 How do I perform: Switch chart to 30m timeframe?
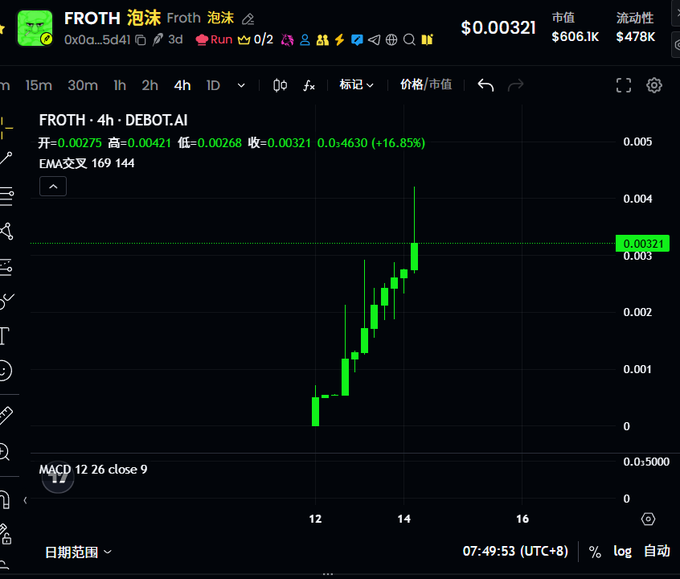[82, 85]
